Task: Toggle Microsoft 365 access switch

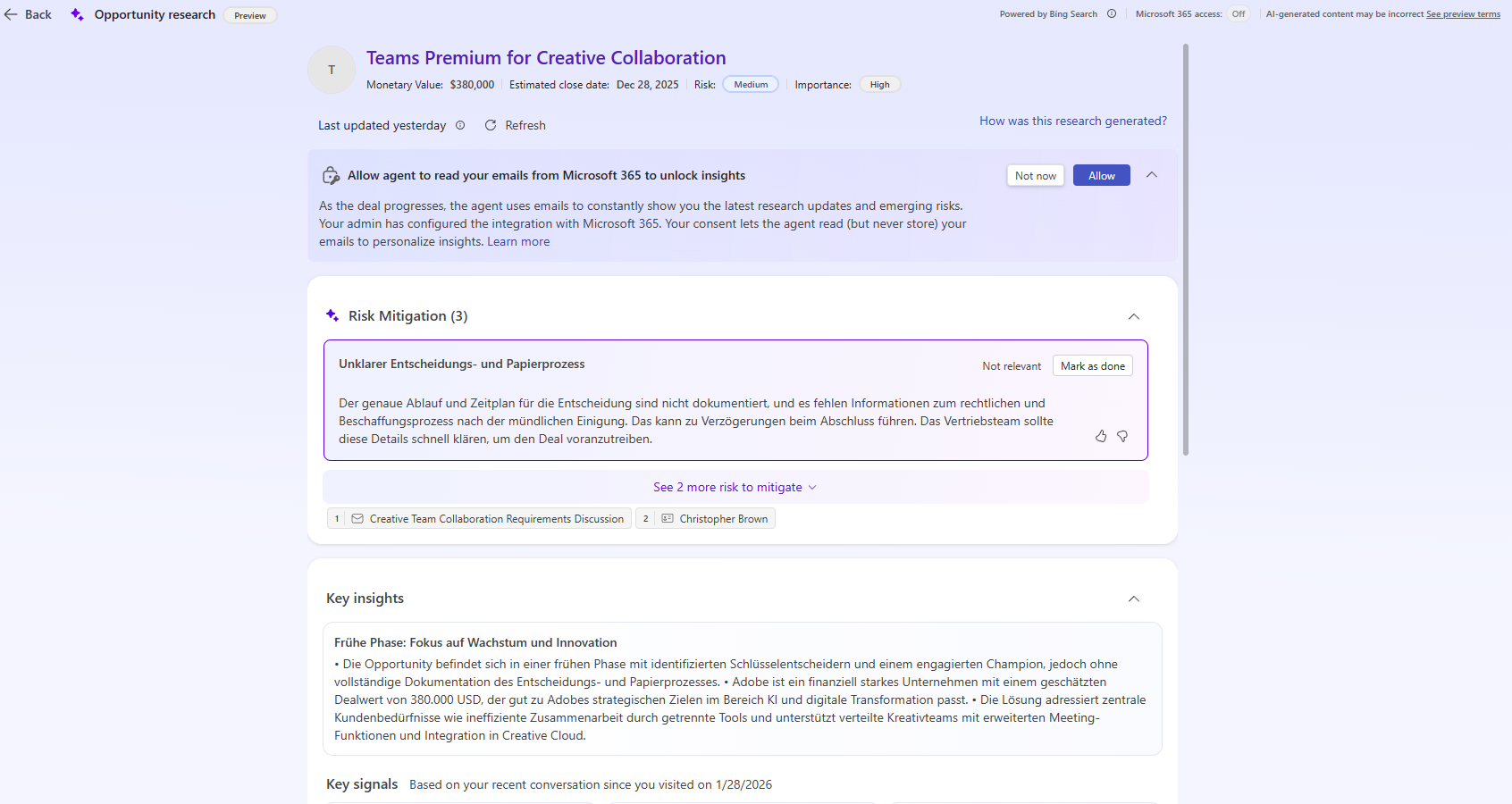Action: click(x=1238, y=13)
